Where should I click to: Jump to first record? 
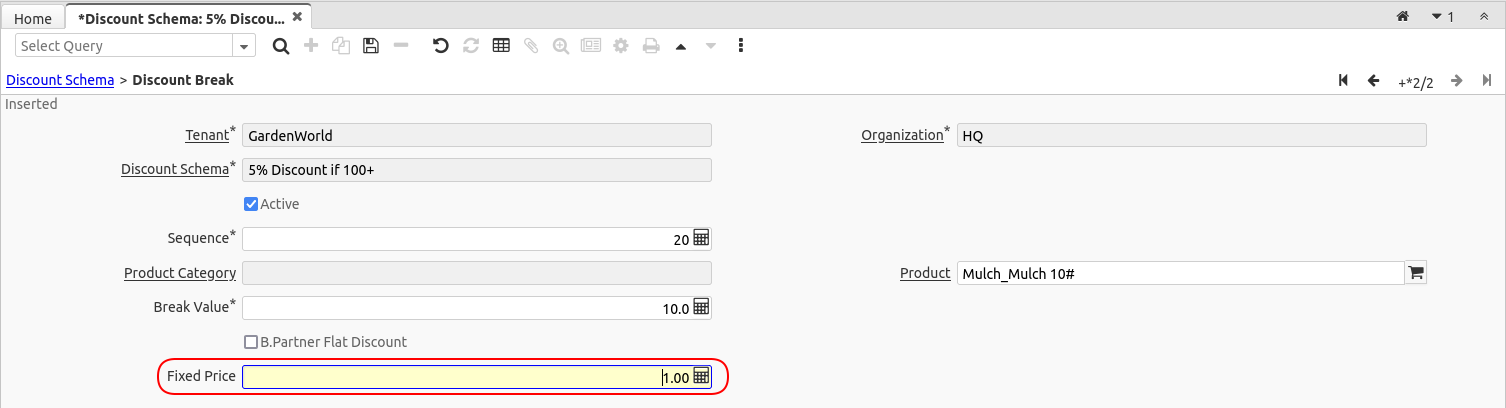pyautogui.click(x=1343, y=81)
